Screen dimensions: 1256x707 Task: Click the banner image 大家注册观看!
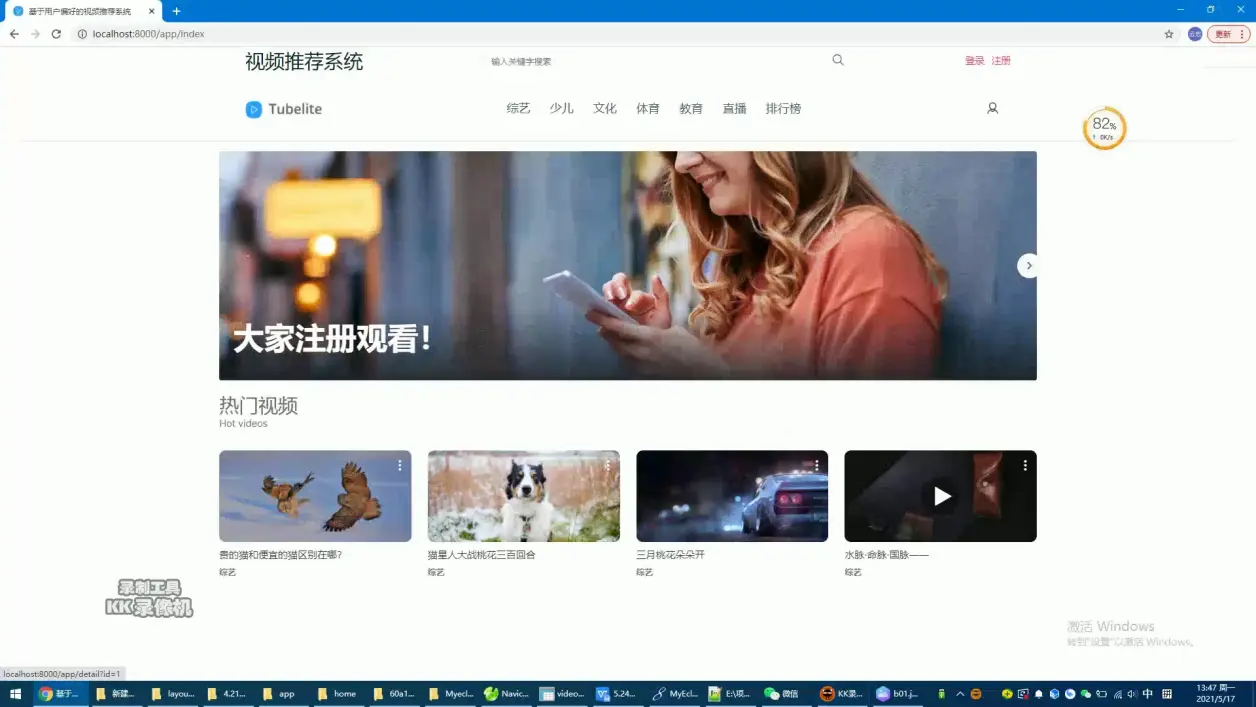coord(628,266)
